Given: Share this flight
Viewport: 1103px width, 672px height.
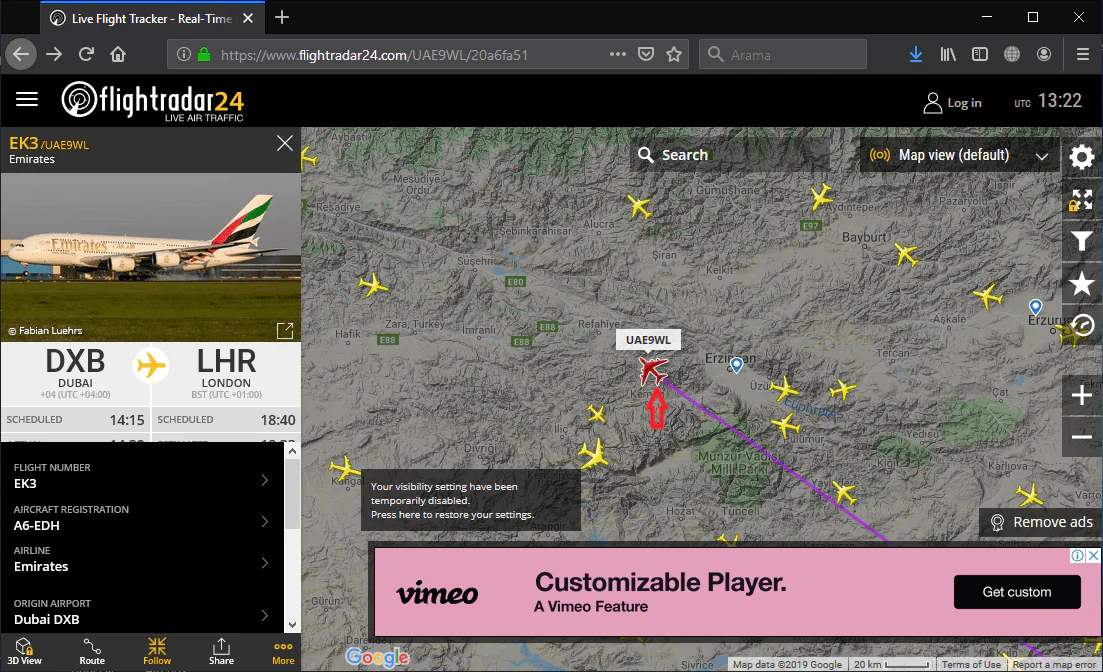Looking at the screenshot, I should click(x=221, y=652).
